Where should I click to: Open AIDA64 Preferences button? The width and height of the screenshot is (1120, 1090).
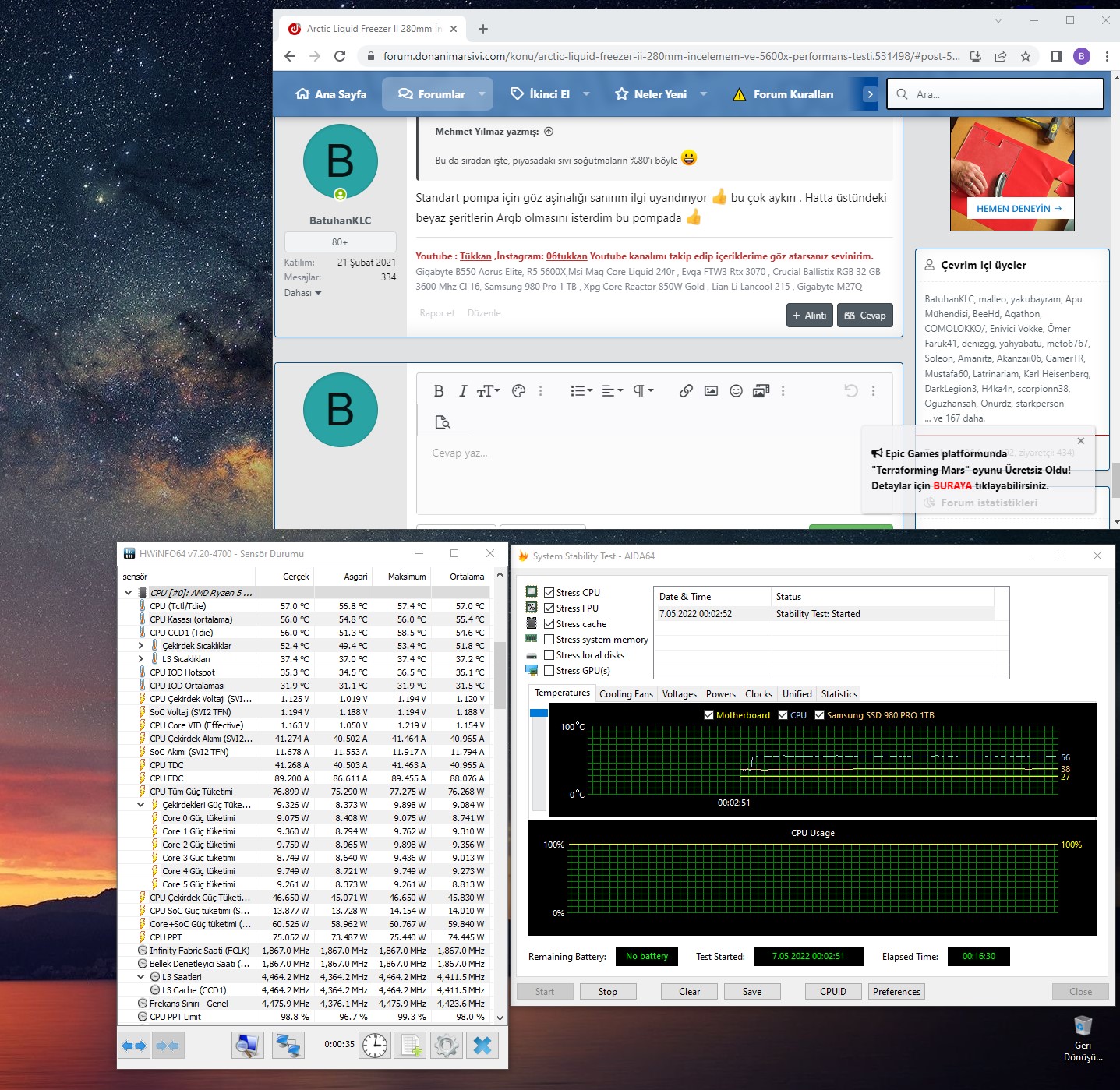(896, 992)
